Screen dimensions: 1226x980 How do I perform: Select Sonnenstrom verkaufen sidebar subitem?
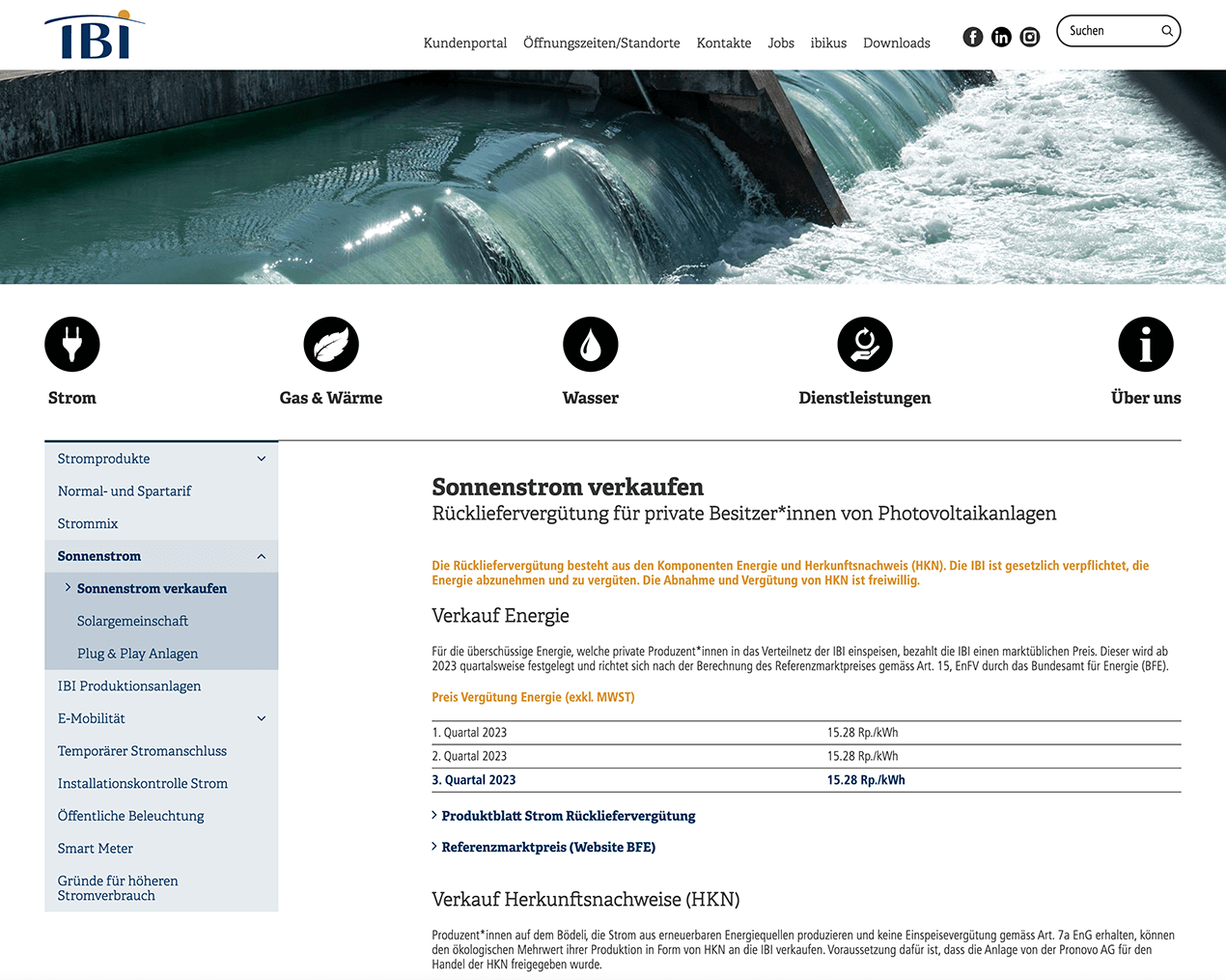tap(152, 589)
